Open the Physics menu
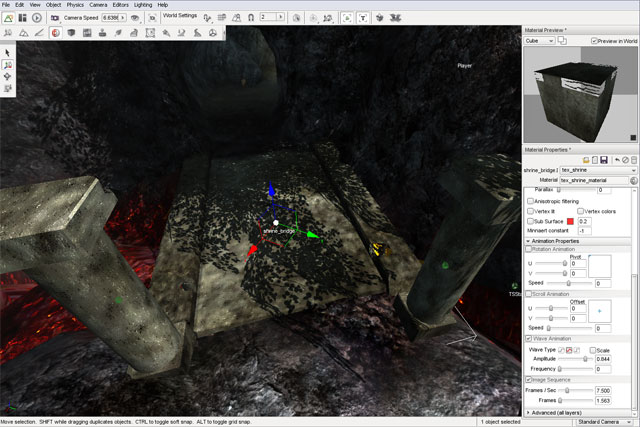Screen dimensions: 640x427 (x=74, y=5)
